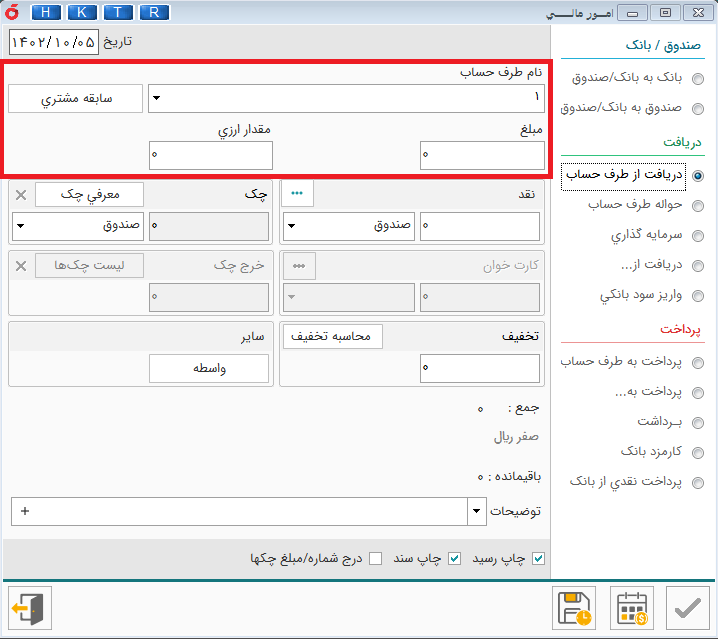Click the exit door icon

click(x=29, y=607)
